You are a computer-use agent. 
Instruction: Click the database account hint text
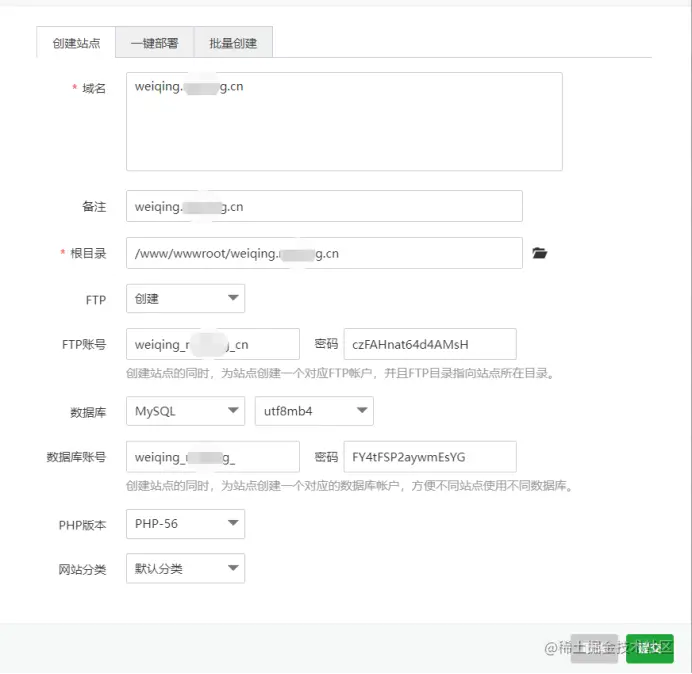tap(349, 486)
